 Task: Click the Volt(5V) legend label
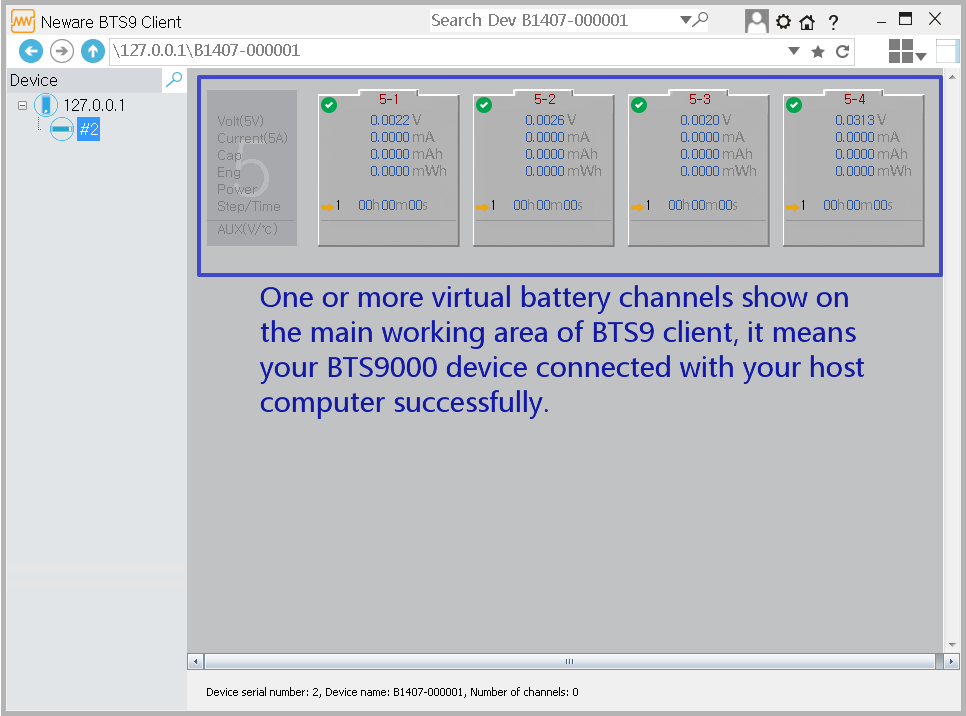click(x=240, y=121)
